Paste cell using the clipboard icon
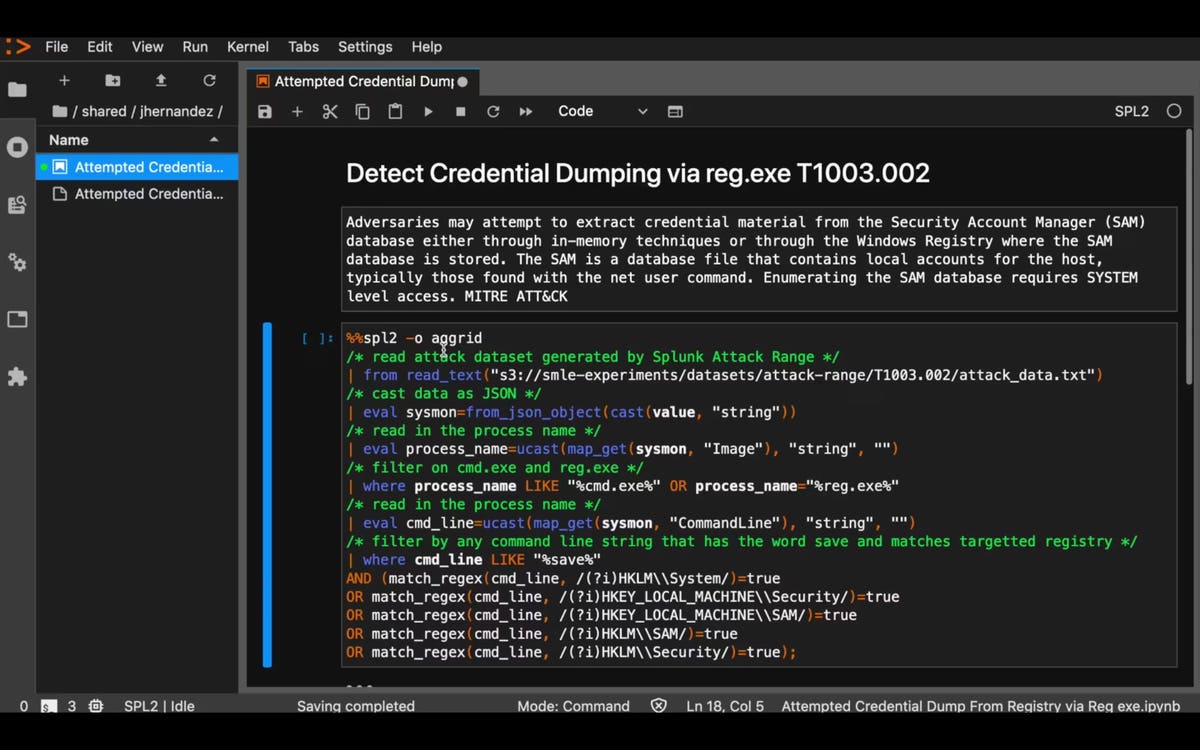The image size is (1200, 750). (395, 112)
